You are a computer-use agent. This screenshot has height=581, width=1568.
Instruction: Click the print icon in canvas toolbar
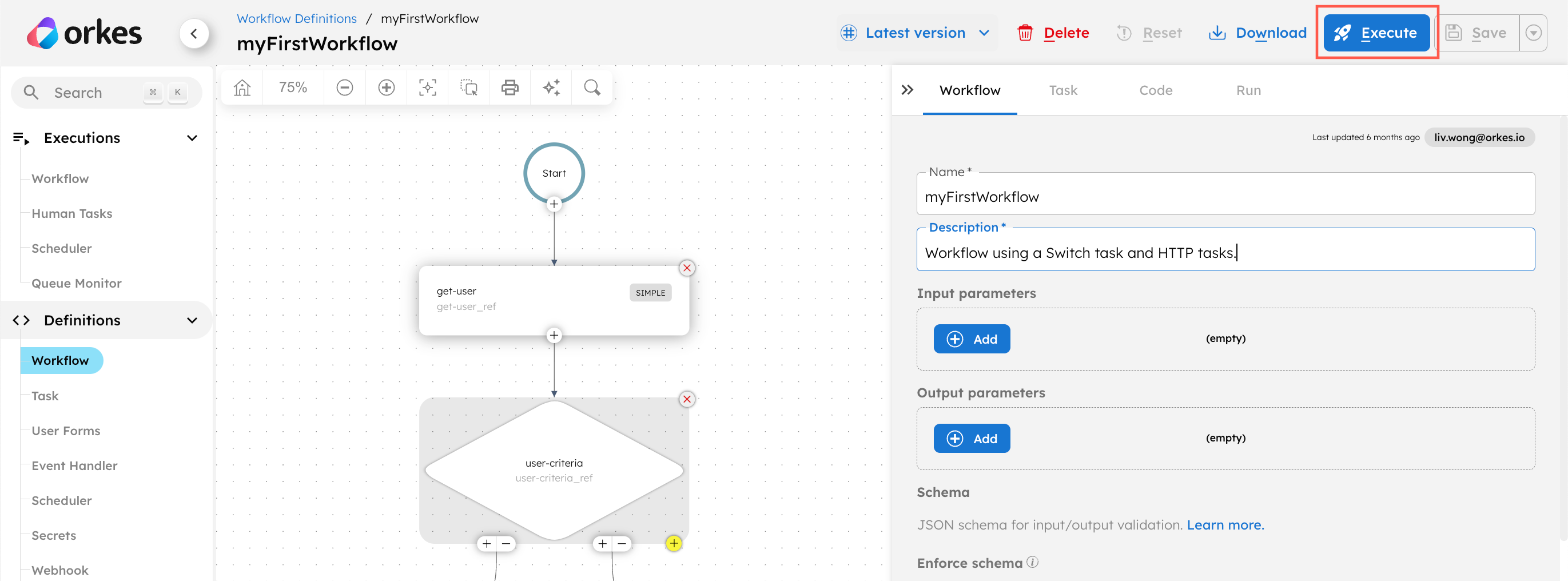[x=510, y=87]
